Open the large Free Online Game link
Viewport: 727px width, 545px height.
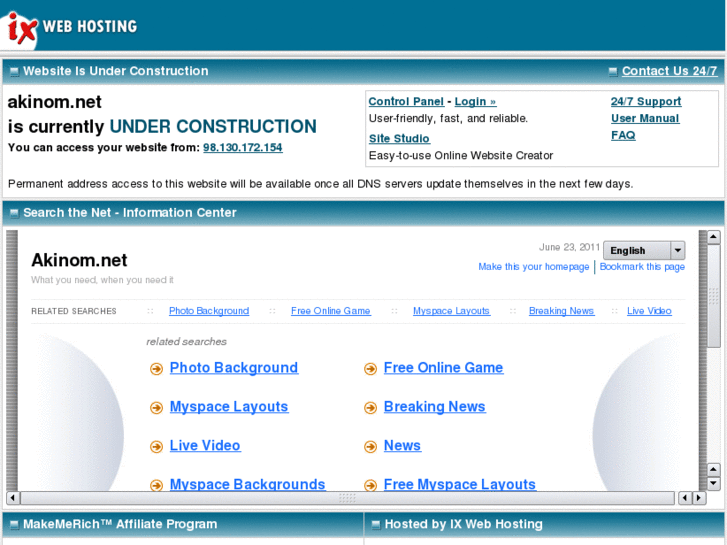click(x=443, y=368)
